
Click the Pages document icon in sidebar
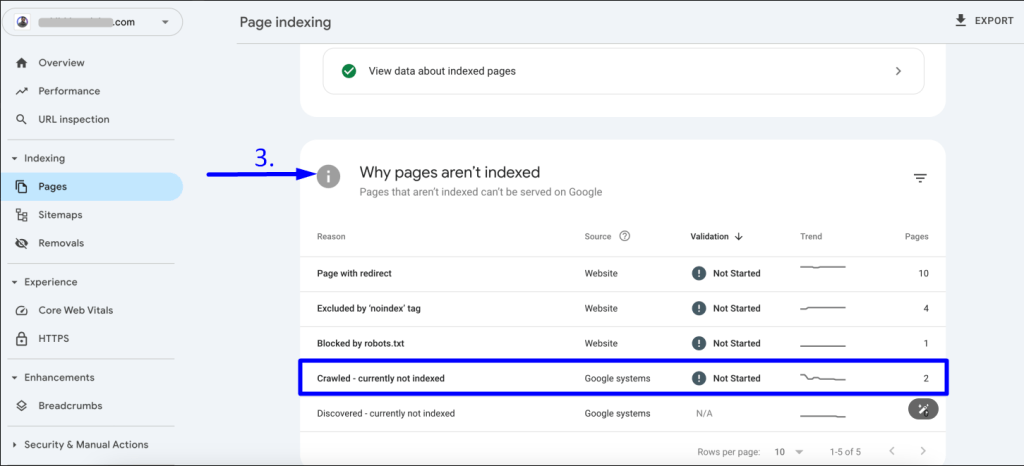pyautogui.click(x=22, y=187)
